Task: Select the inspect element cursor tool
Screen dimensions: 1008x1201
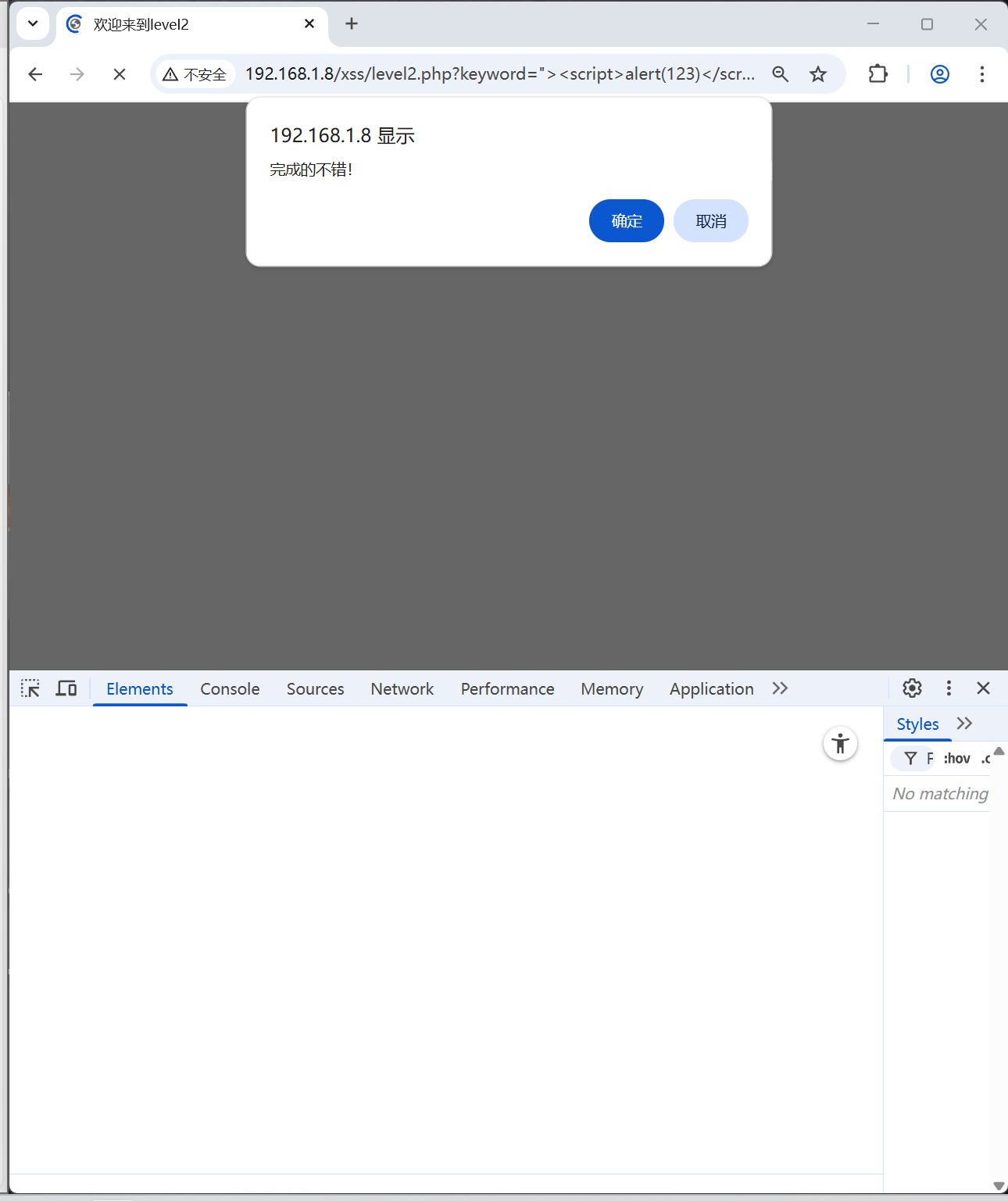Action: [30, 688]
